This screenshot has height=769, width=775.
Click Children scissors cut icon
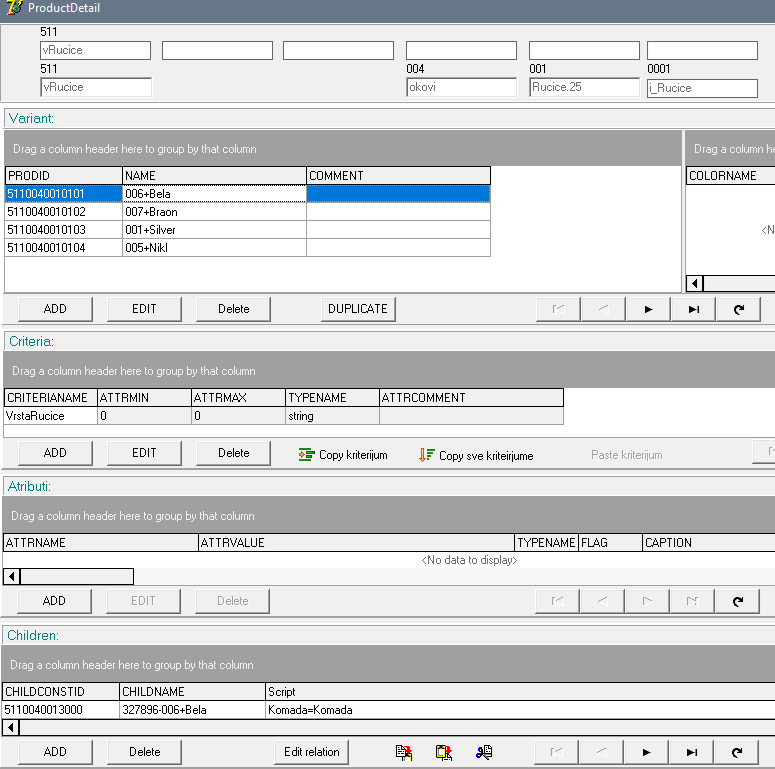(484, 752)
